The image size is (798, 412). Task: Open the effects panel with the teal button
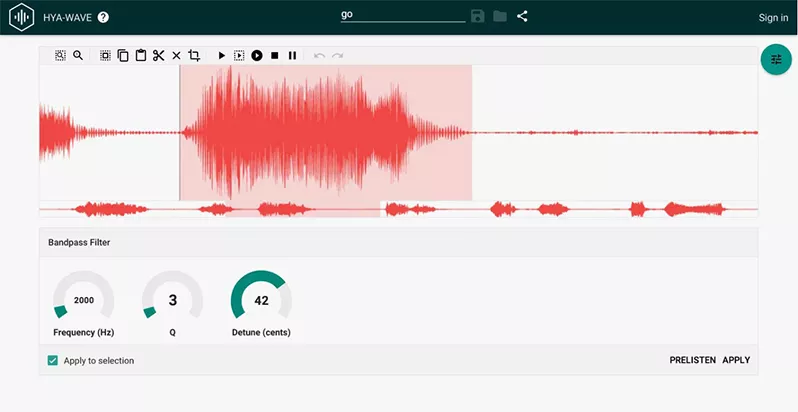776,60
